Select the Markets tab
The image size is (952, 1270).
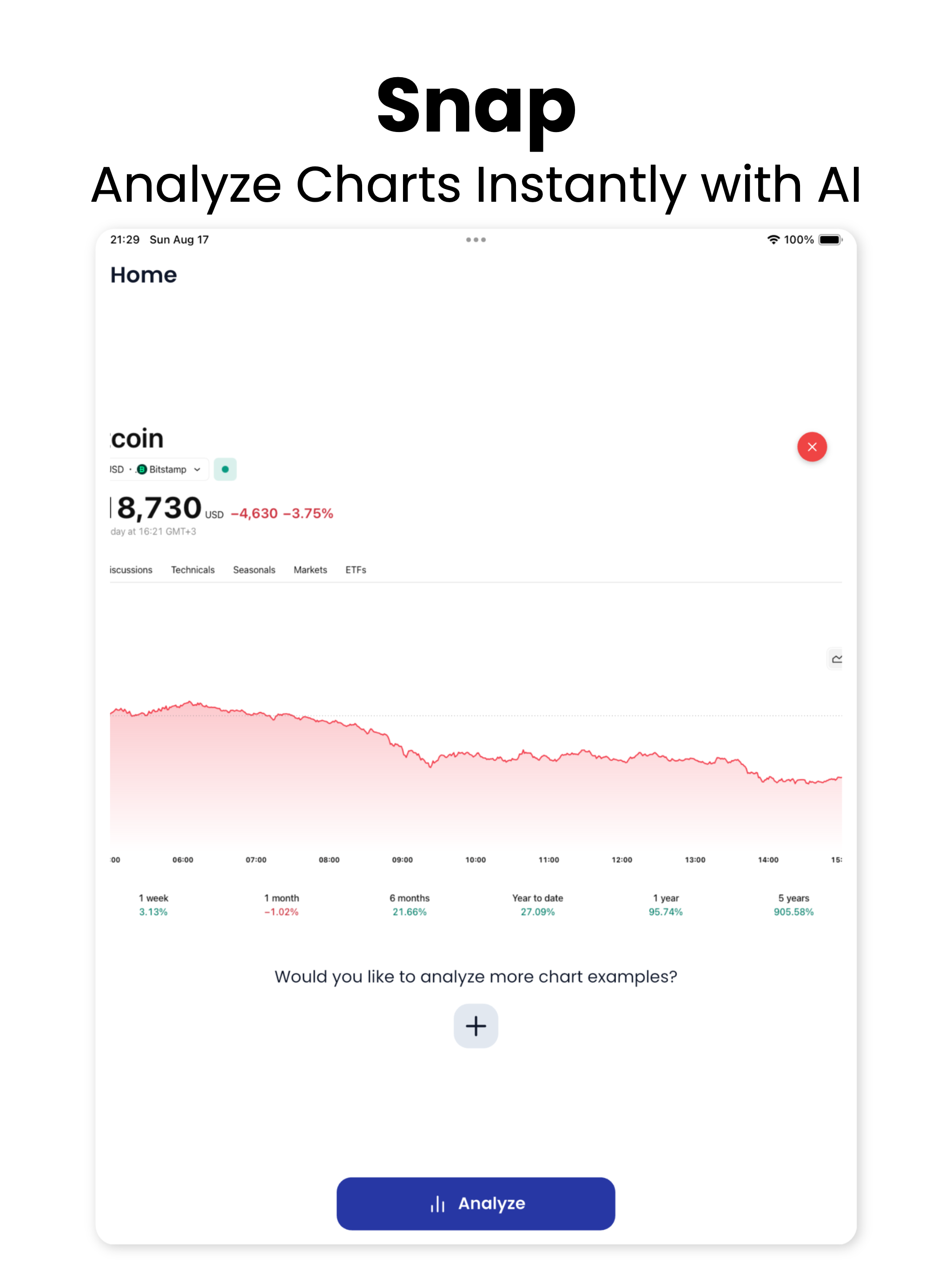pos(310,570)
